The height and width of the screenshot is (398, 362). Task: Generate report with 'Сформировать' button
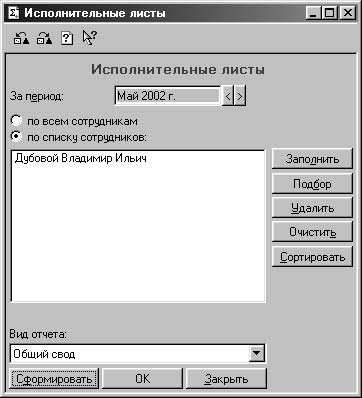click(54, 379)
